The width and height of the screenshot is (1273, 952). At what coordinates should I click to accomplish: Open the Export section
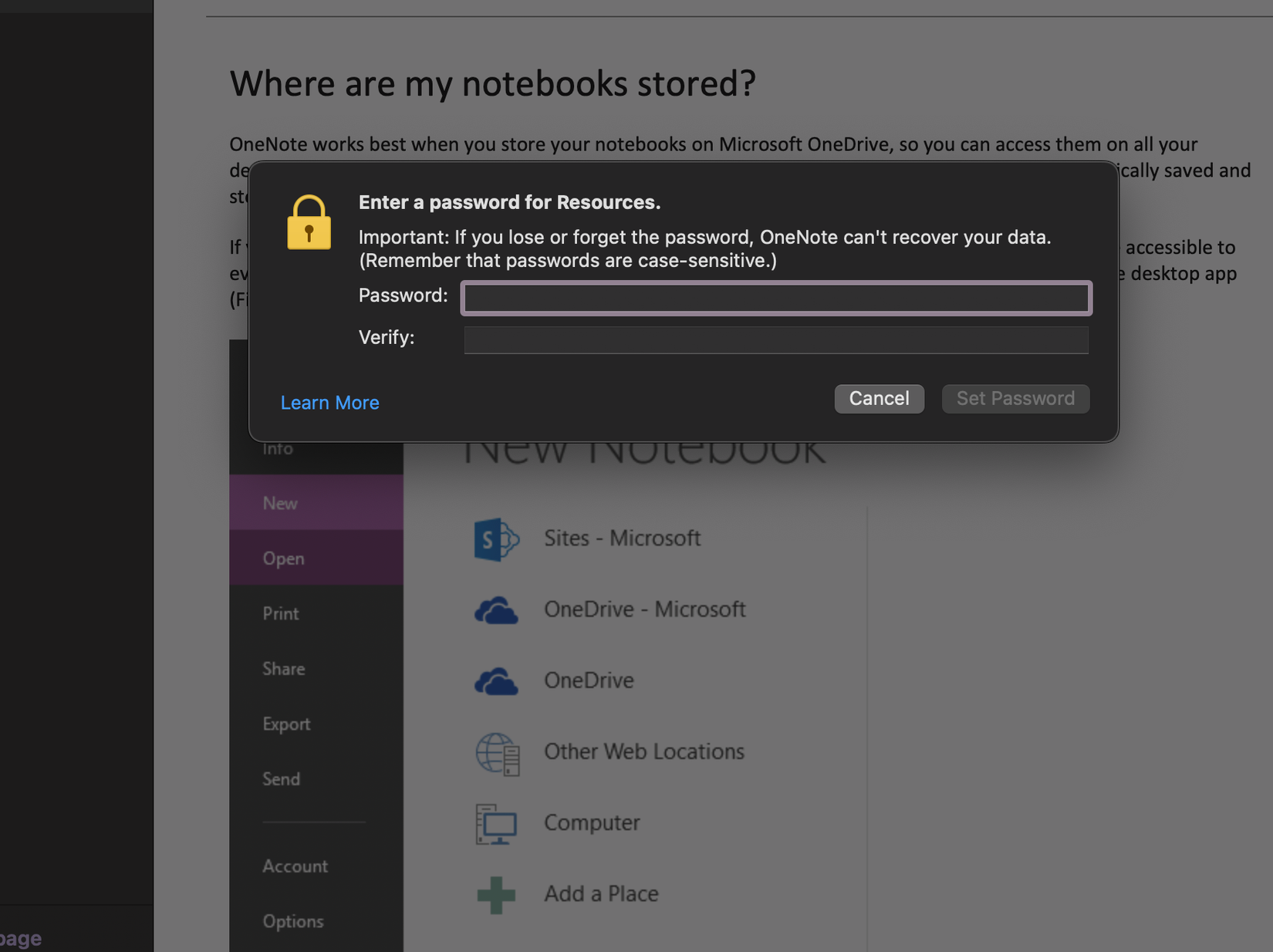(x=286, y=724)
